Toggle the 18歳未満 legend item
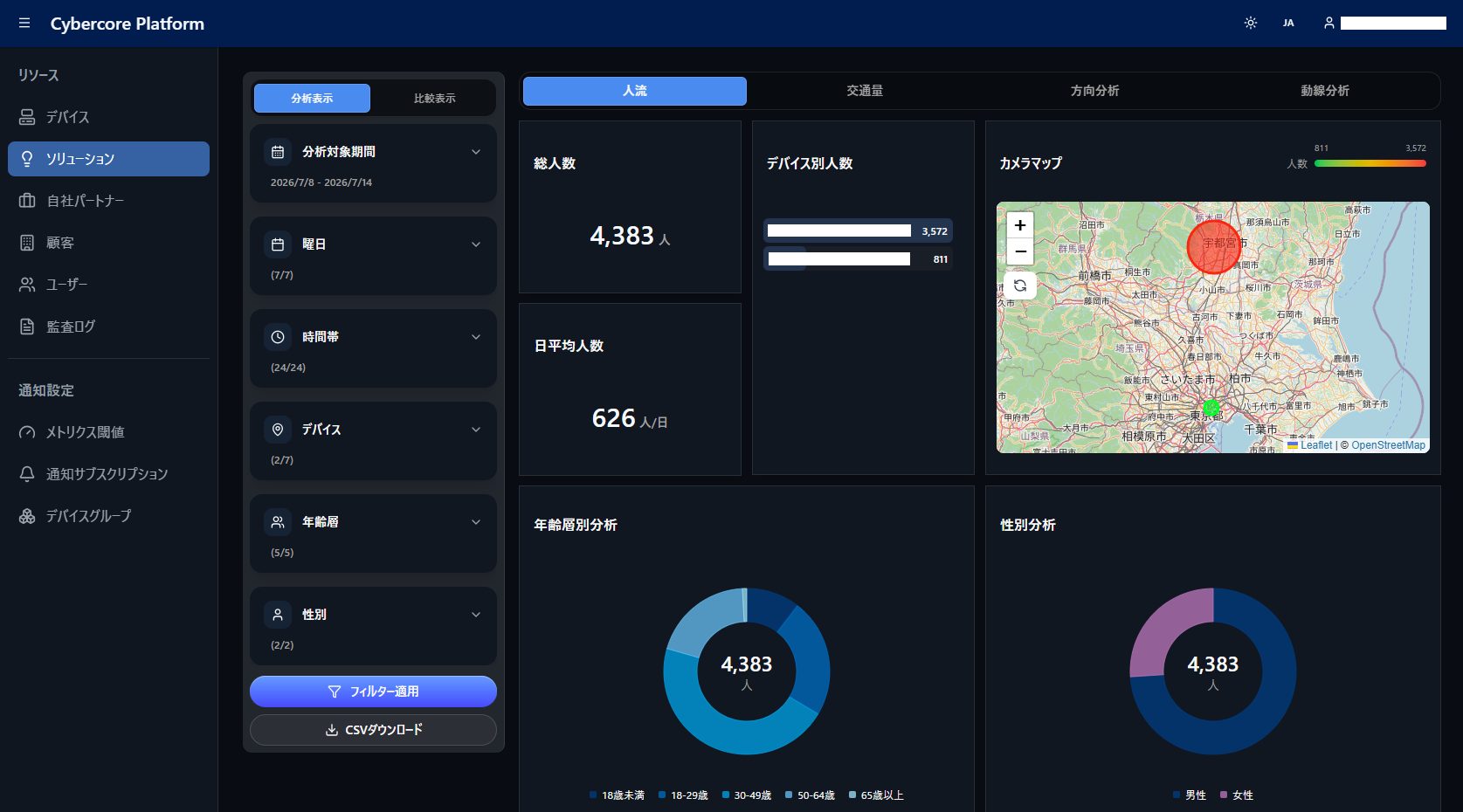 (617, 795)
